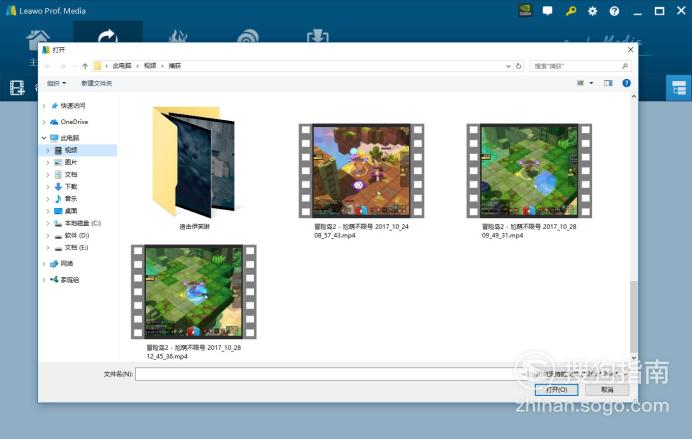Viewport: 692px width, 439px height.
Task: Open Leawo help question mark icon
Action: tap(614, 11)
